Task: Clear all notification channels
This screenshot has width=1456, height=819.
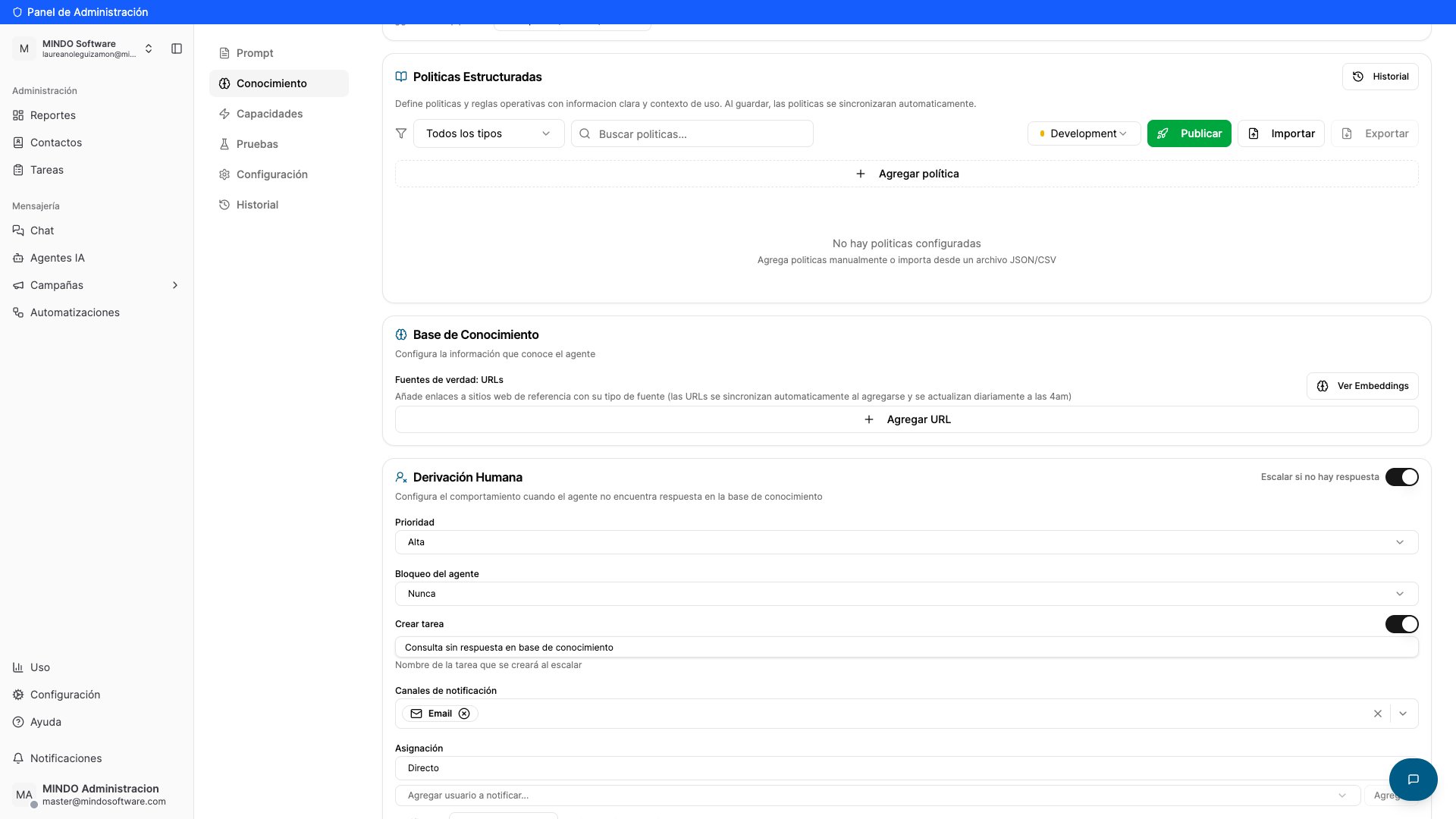Action: 1378,714
